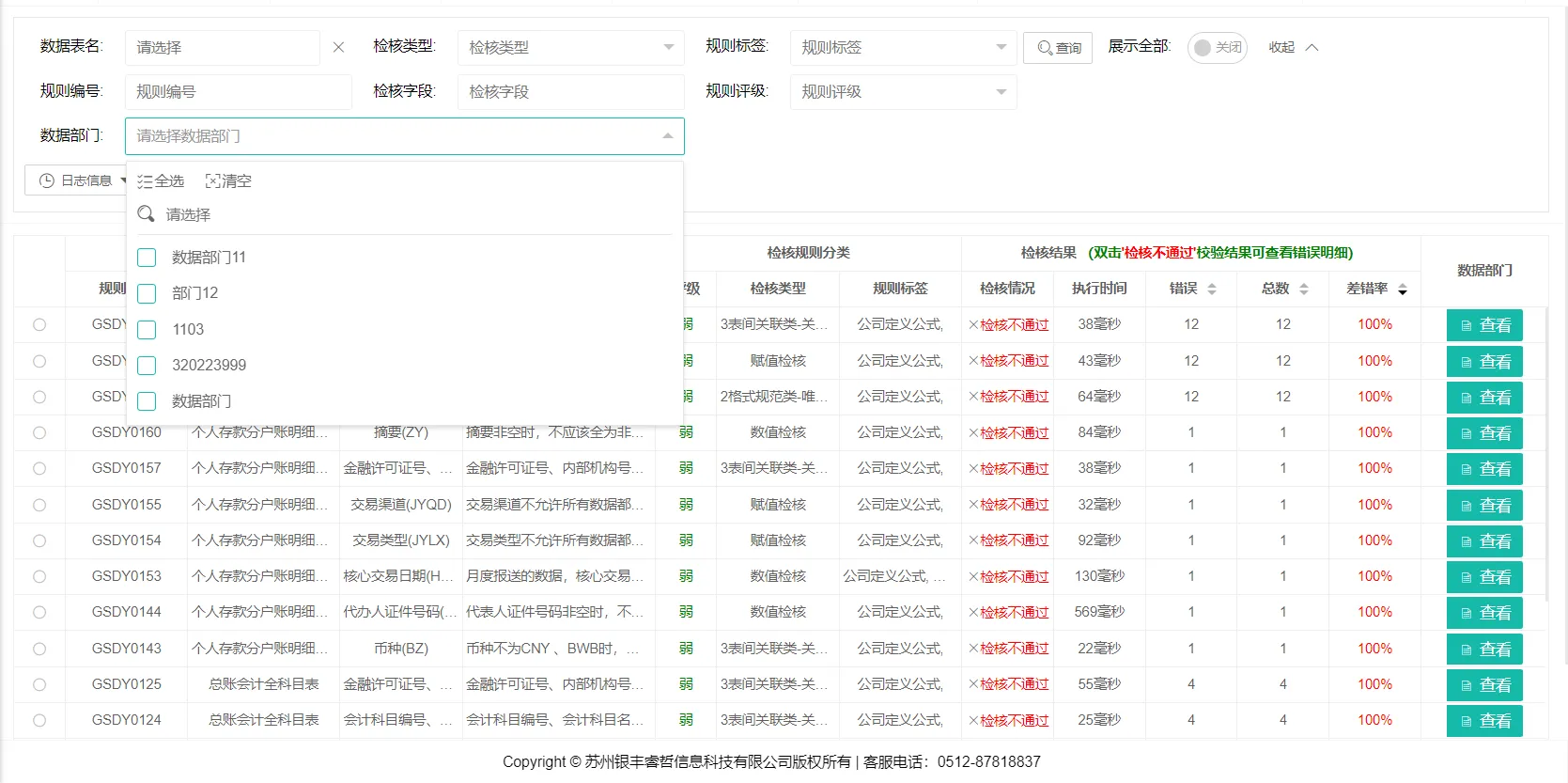
Task: Toggle the 展示全部 switch on
Action: click(x=1217, y=47)
